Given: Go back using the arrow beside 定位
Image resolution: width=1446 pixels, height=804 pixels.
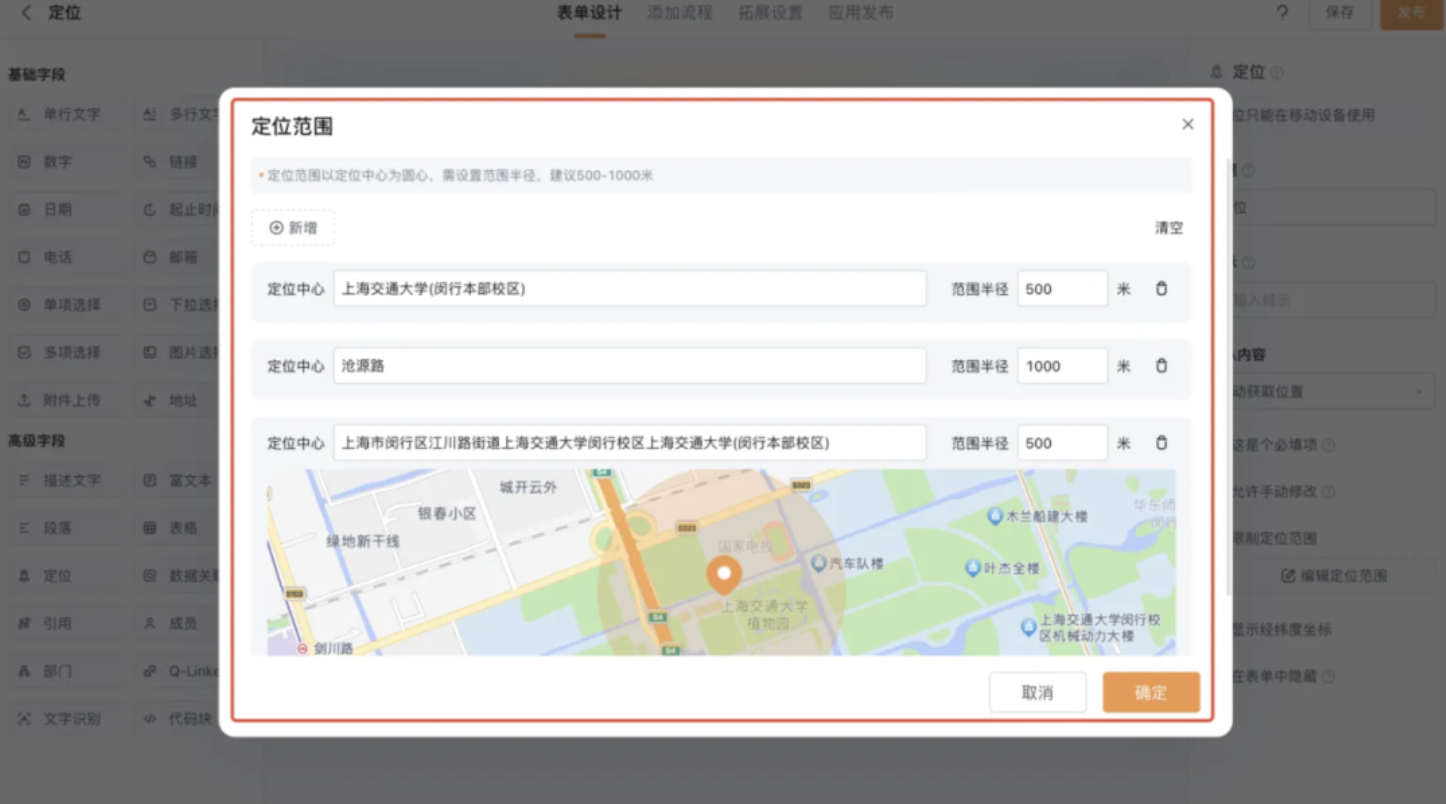Looking at the screenshot, I should pyautogui.click(x=26, y=13).
